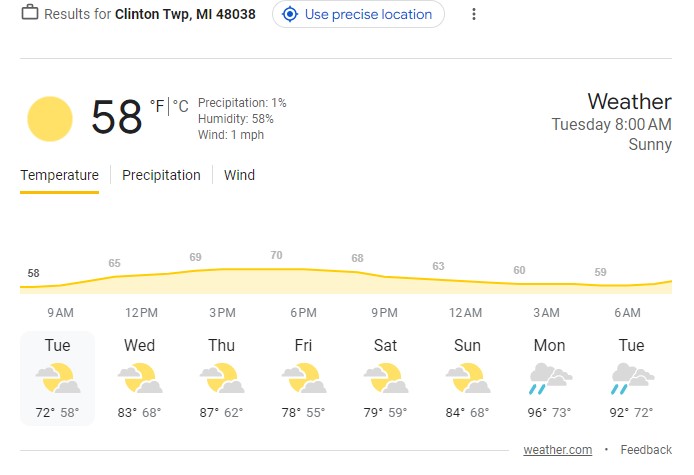Click the 6 PM point on temperature graph
Screen dimensions: 694x475
pos(303,269)
